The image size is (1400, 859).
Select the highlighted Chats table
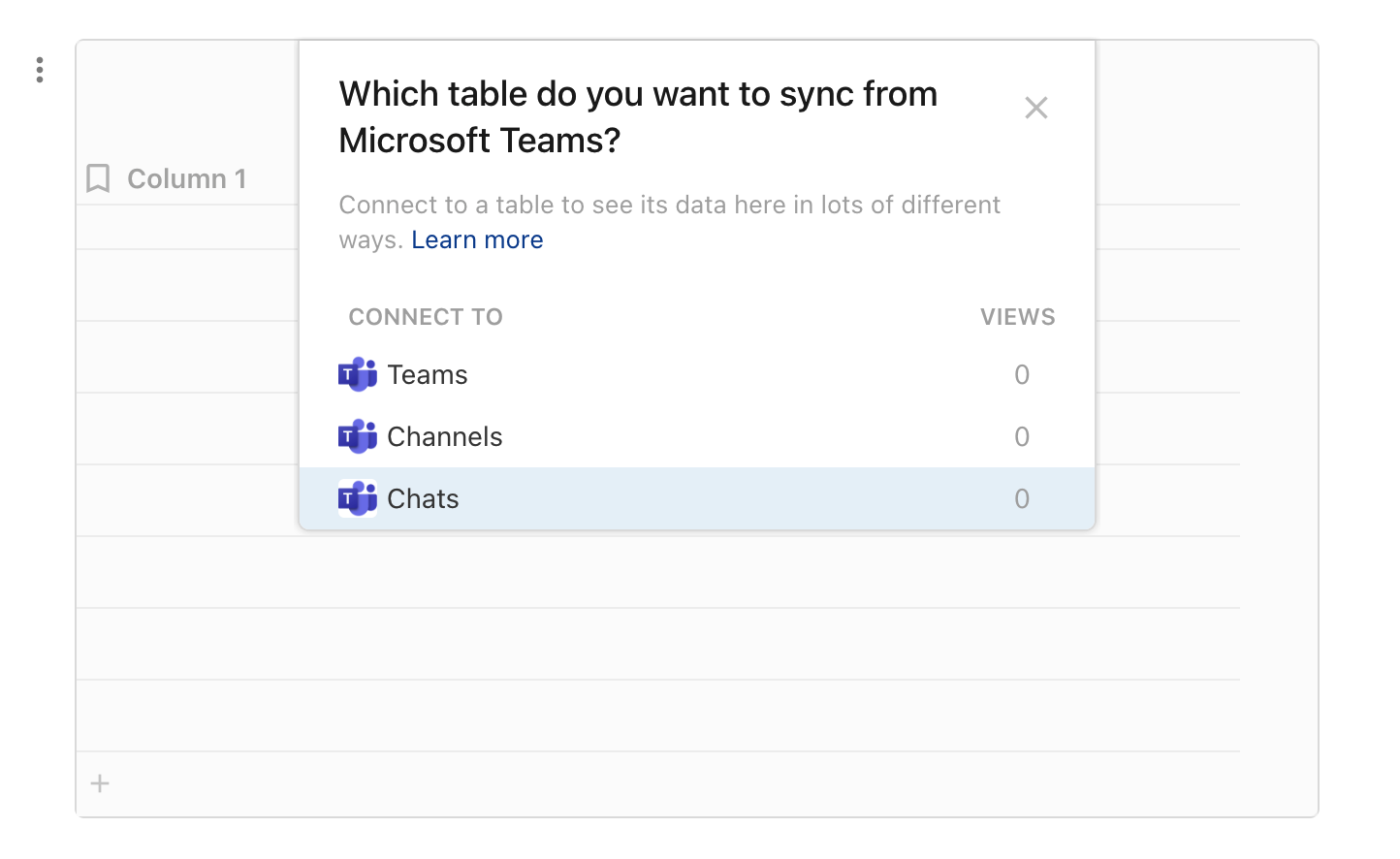pyautogui.click(x=423, y=498)
